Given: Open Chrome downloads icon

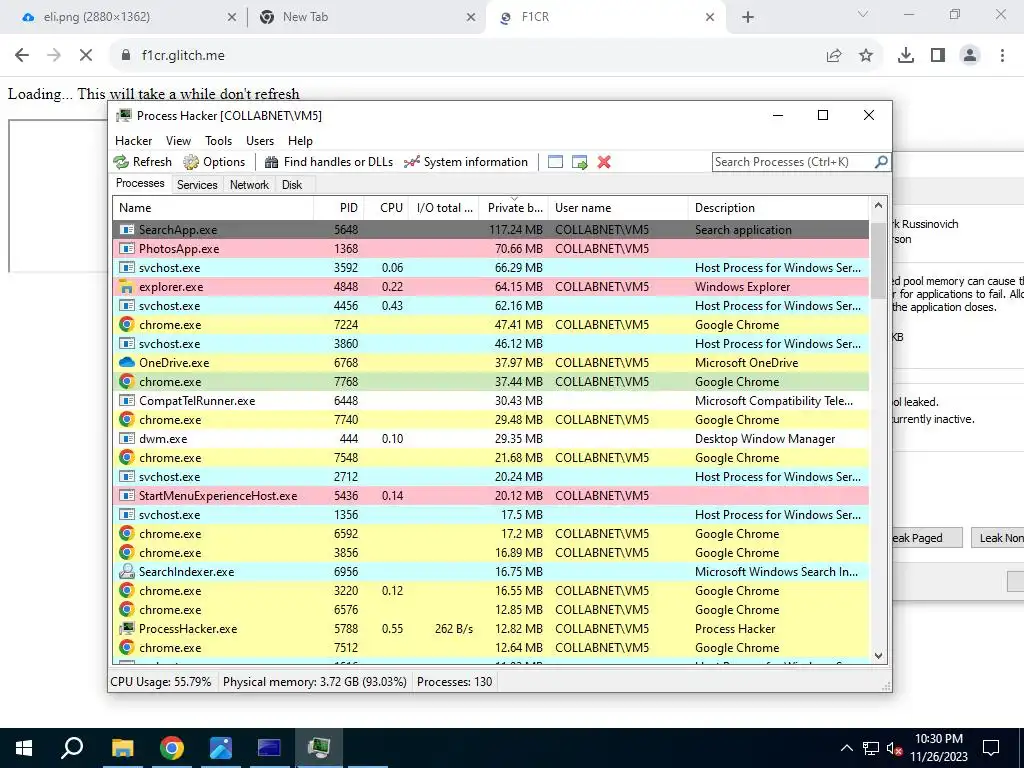Looking at the screenshot, I should [x=906, y=56].
